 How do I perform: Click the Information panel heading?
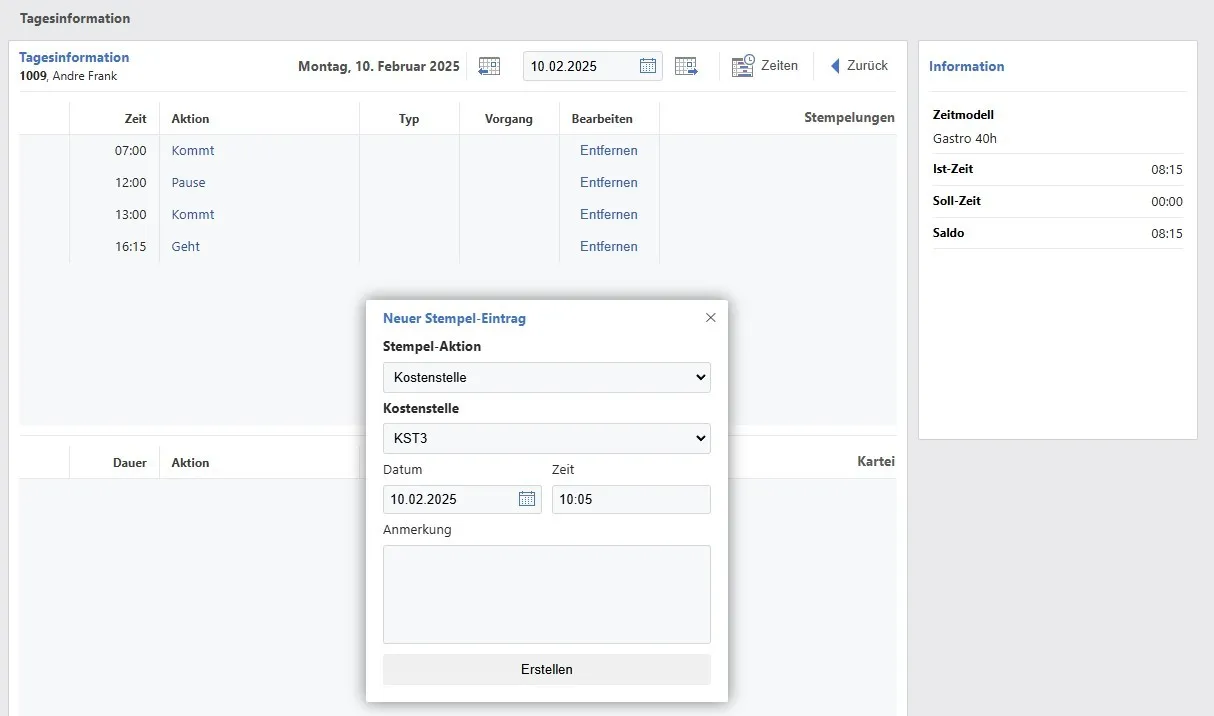(x=967, y=67)
